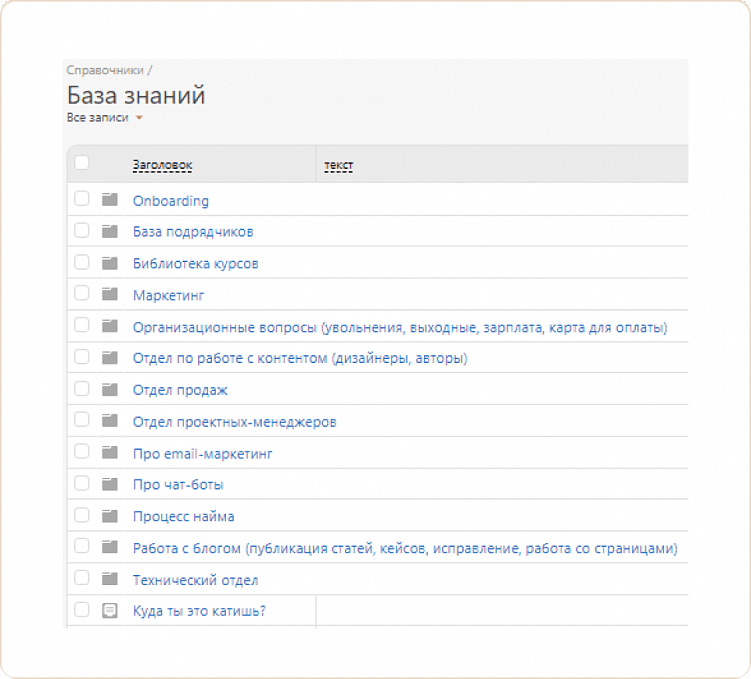751x679 pixels.
Task: Toggle the select-all checkbox in table header
Action: coord(82,163)
